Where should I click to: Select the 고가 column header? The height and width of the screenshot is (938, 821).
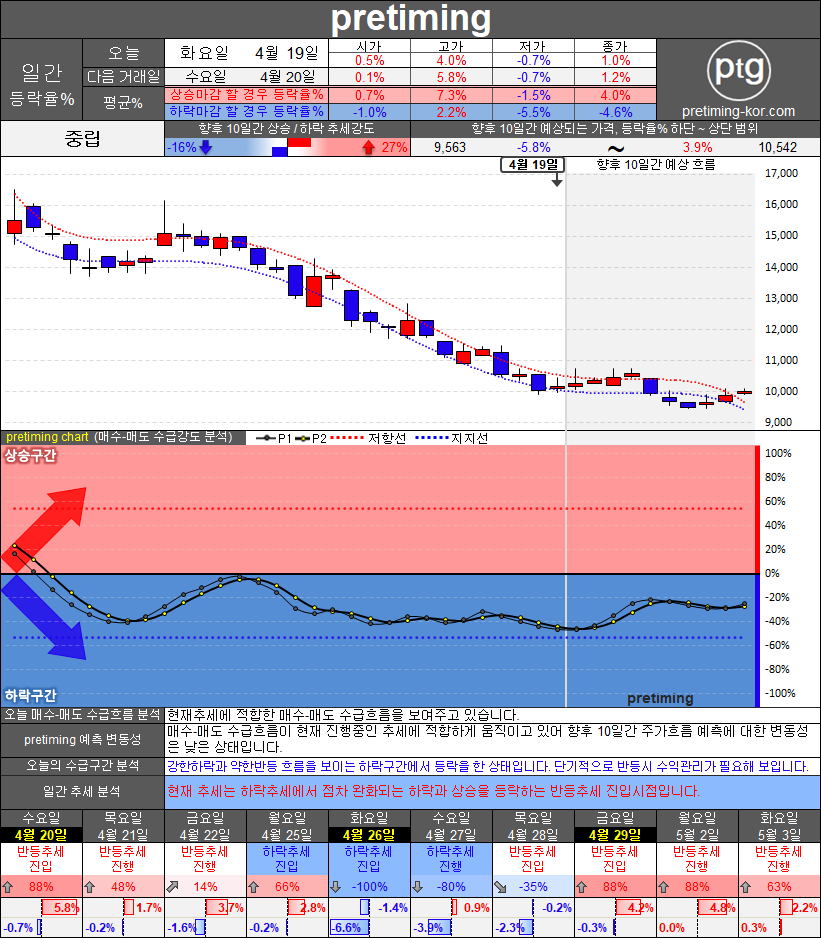[x=451, y=46]
